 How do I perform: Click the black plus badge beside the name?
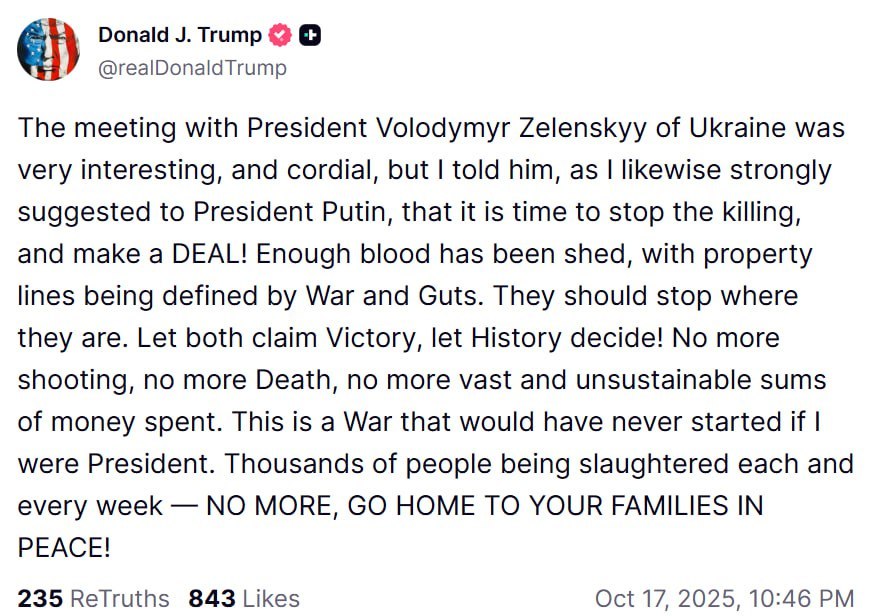click(x=311, y=36)
